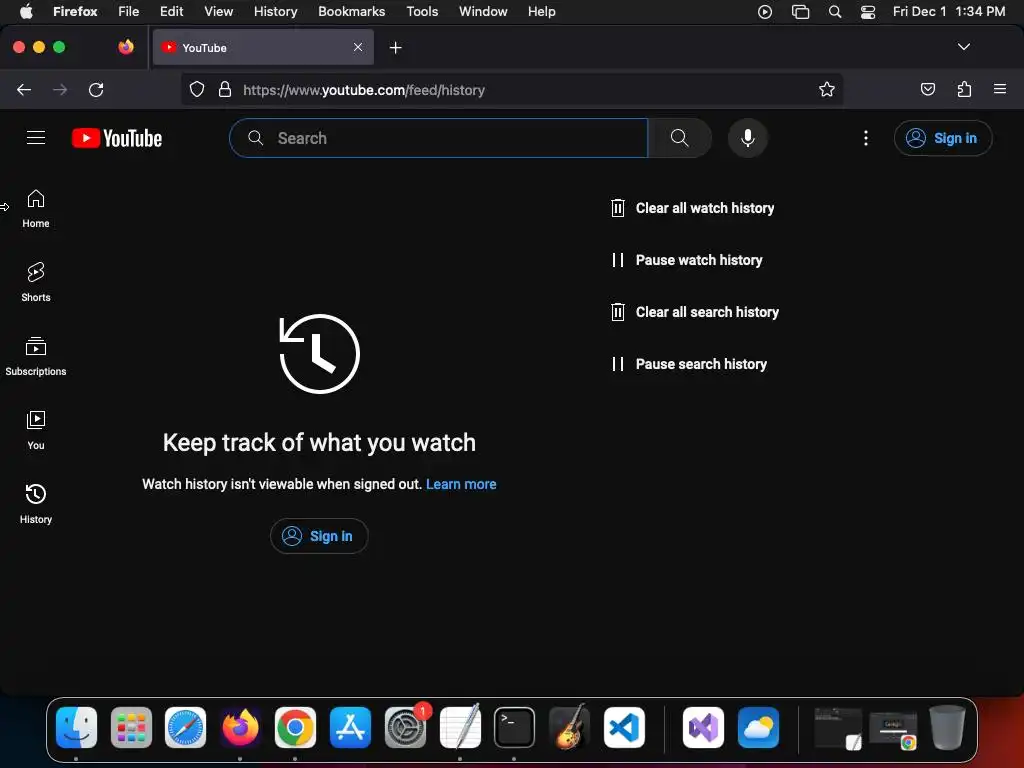The height and width of the screenshot is (768, 1024).
Task: Click the YouTube logo
Action: [x=117, y=138]
